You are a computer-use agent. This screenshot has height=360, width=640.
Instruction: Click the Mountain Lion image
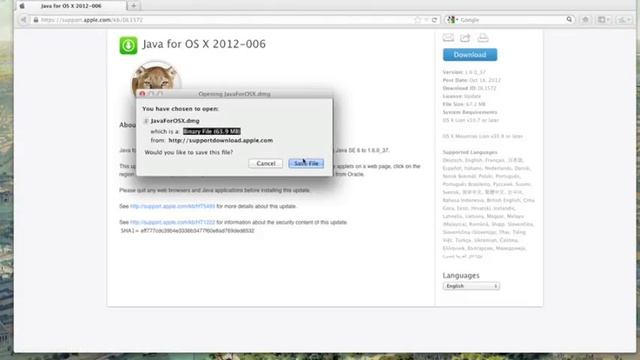[x=156, y=76]
